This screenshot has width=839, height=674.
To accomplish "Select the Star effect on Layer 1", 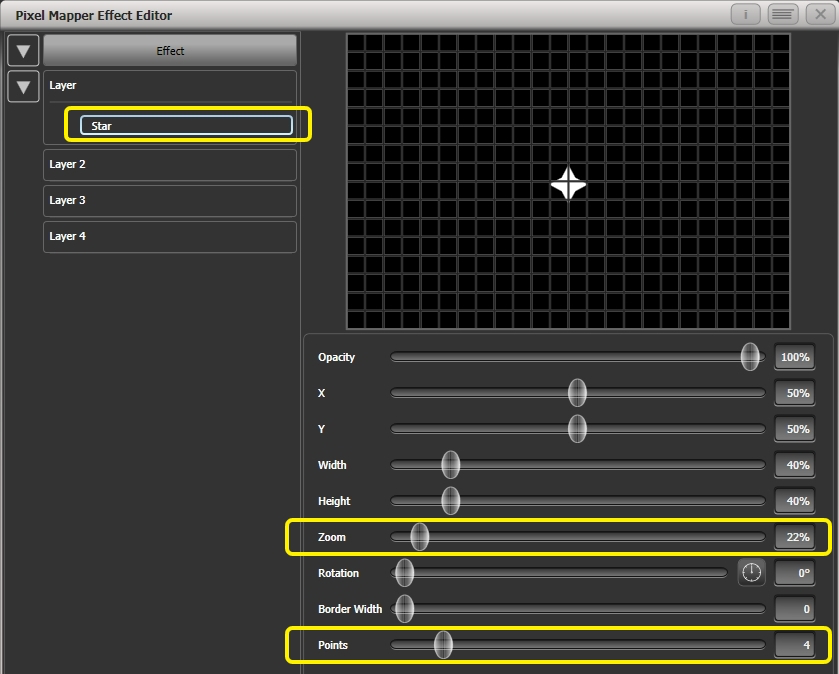I will (186, 125).
